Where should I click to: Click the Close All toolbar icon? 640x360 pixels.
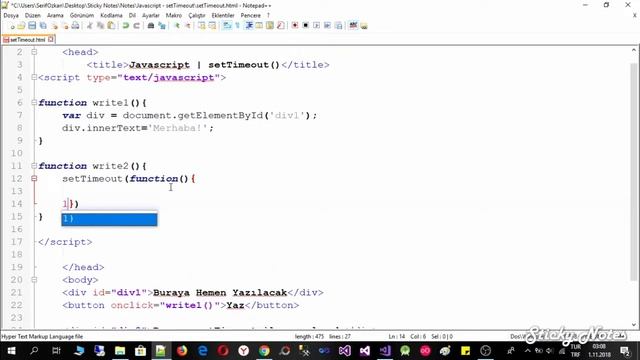point(65,26)
